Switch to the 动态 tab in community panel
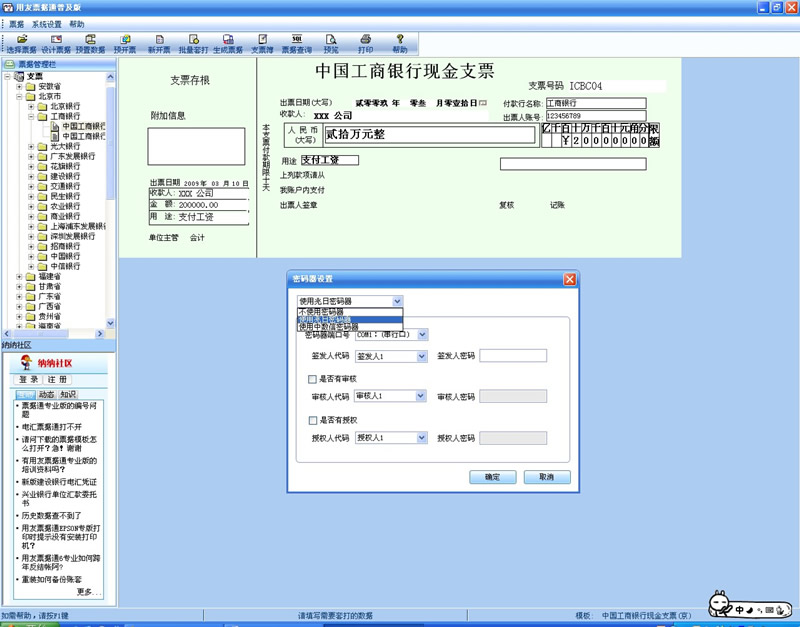800x627 pixels. pyautogui.click(x=46, y=394)
